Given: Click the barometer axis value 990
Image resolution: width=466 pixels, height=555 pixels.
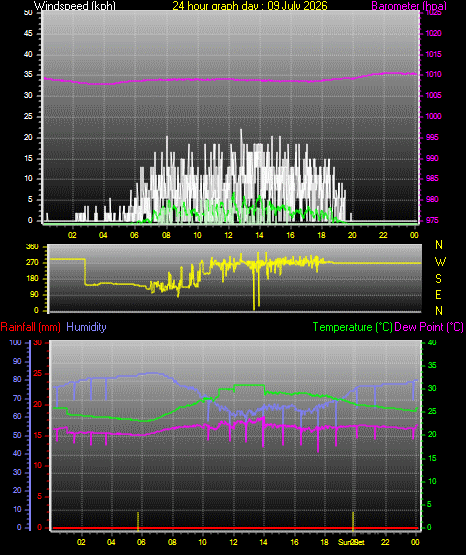Looking at the screenshot, I should point(432,158).
